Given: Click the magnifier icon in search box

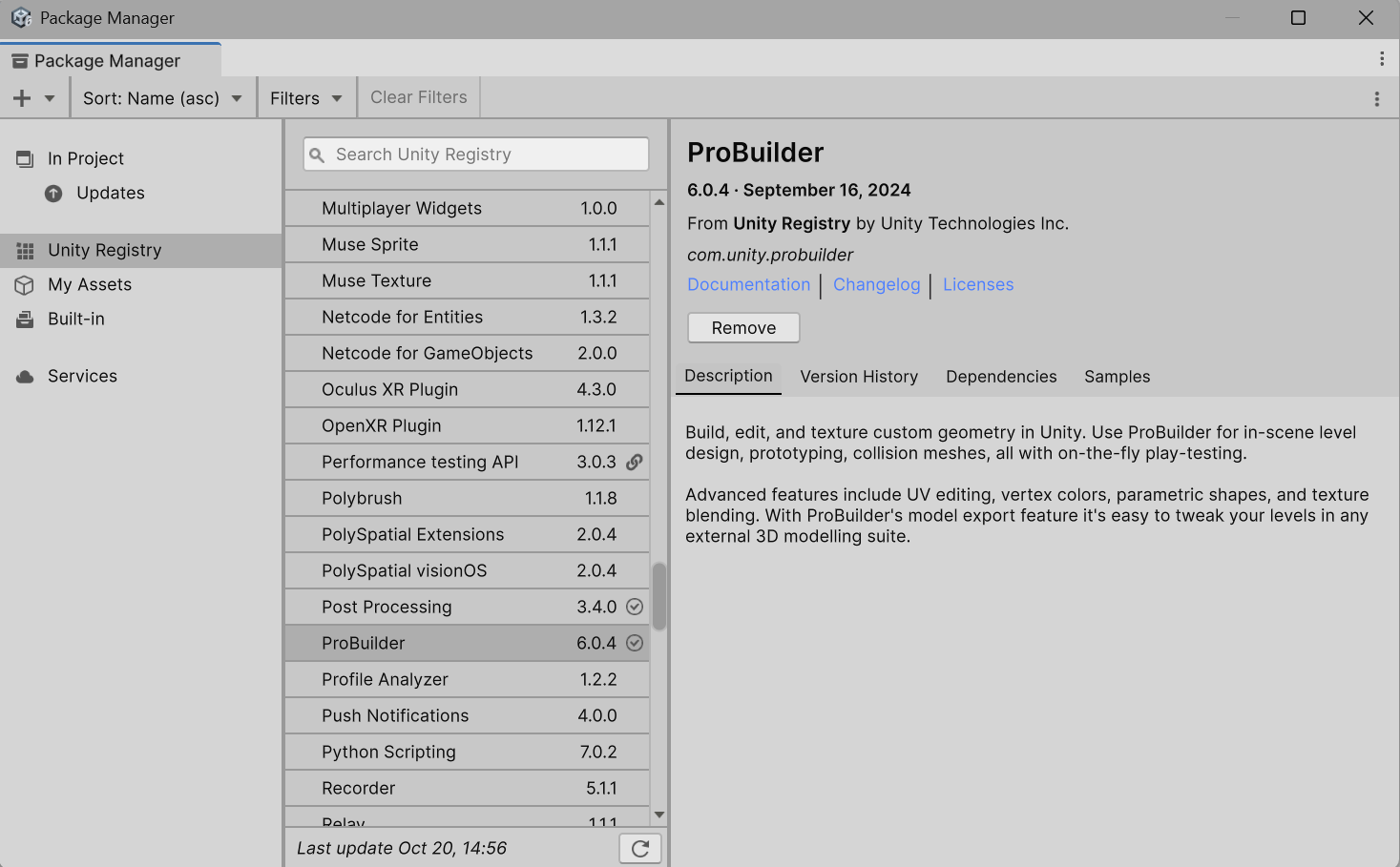Looking at the screenshot, I should [317, 155].
